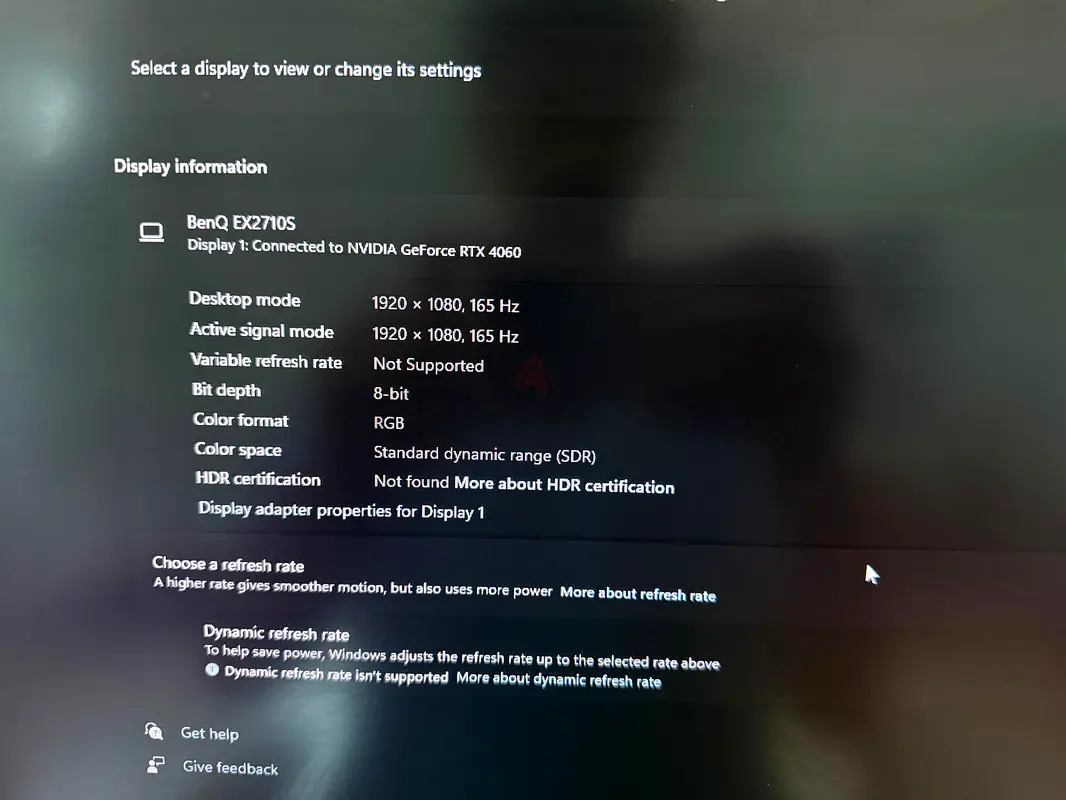Image resolution: width=1066 pixels, height=800 pixels.
Task: Click the Desktop mode 1920 × 1080 value
Action: tap(445, 305)
